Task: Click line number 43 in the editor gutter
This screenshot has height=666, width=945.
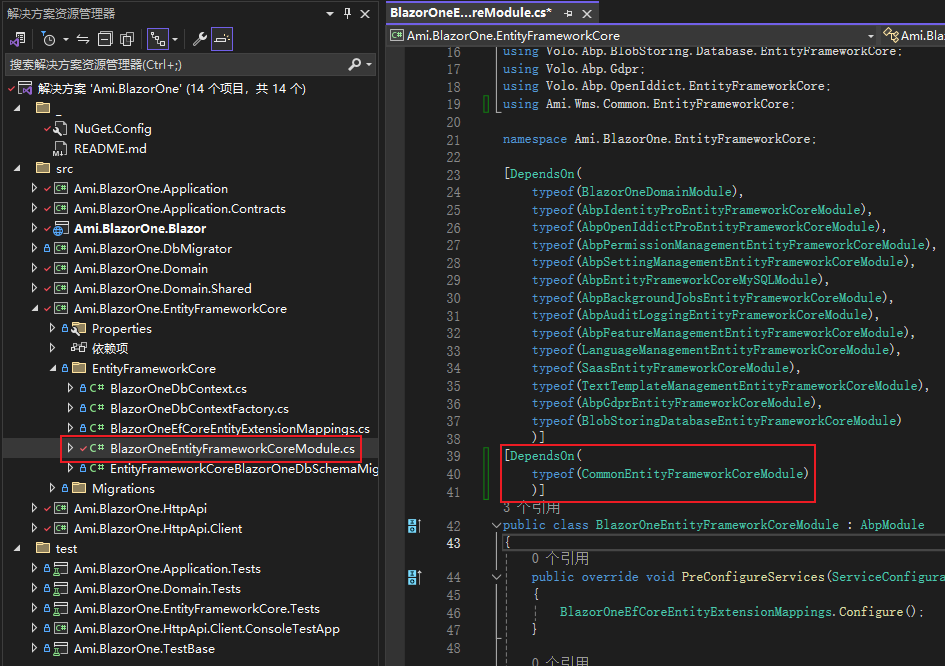Action: [x=453, y=543]
